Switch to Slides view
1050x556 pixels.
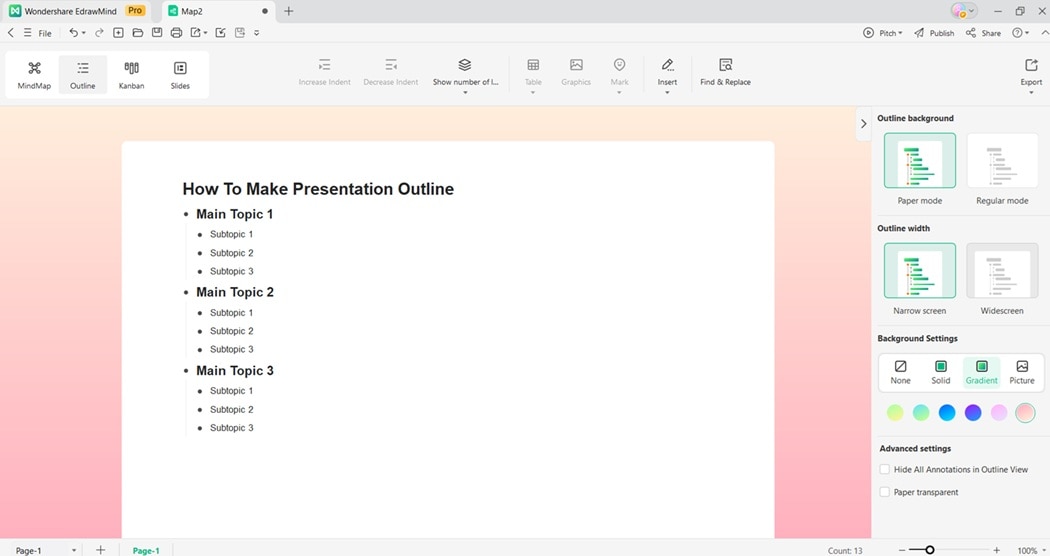click(x=180, y=74)
